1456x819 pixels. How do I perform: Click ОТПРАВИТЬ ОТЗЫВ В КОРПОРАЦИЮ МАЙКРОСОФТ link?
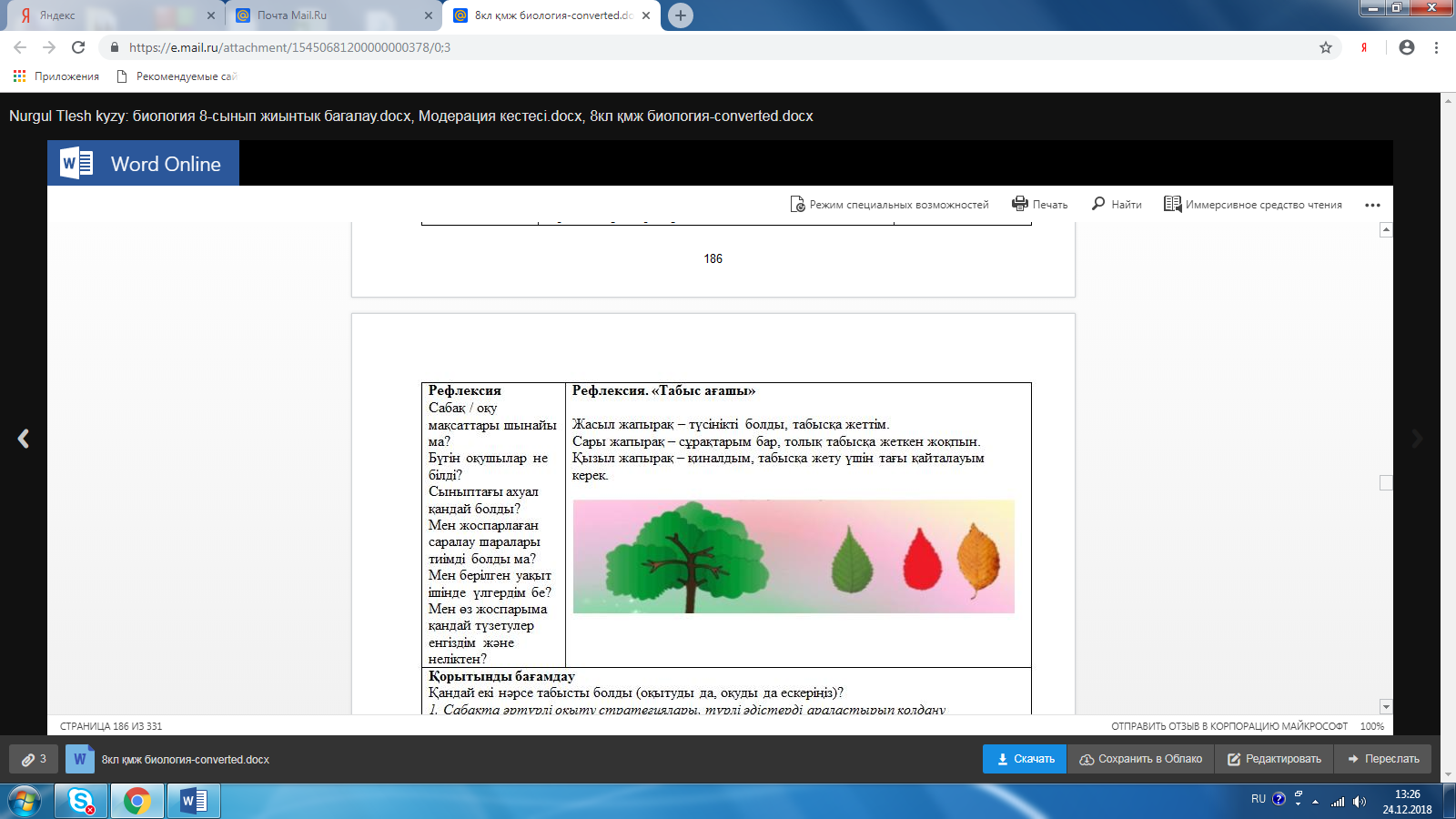point(1229,726)
